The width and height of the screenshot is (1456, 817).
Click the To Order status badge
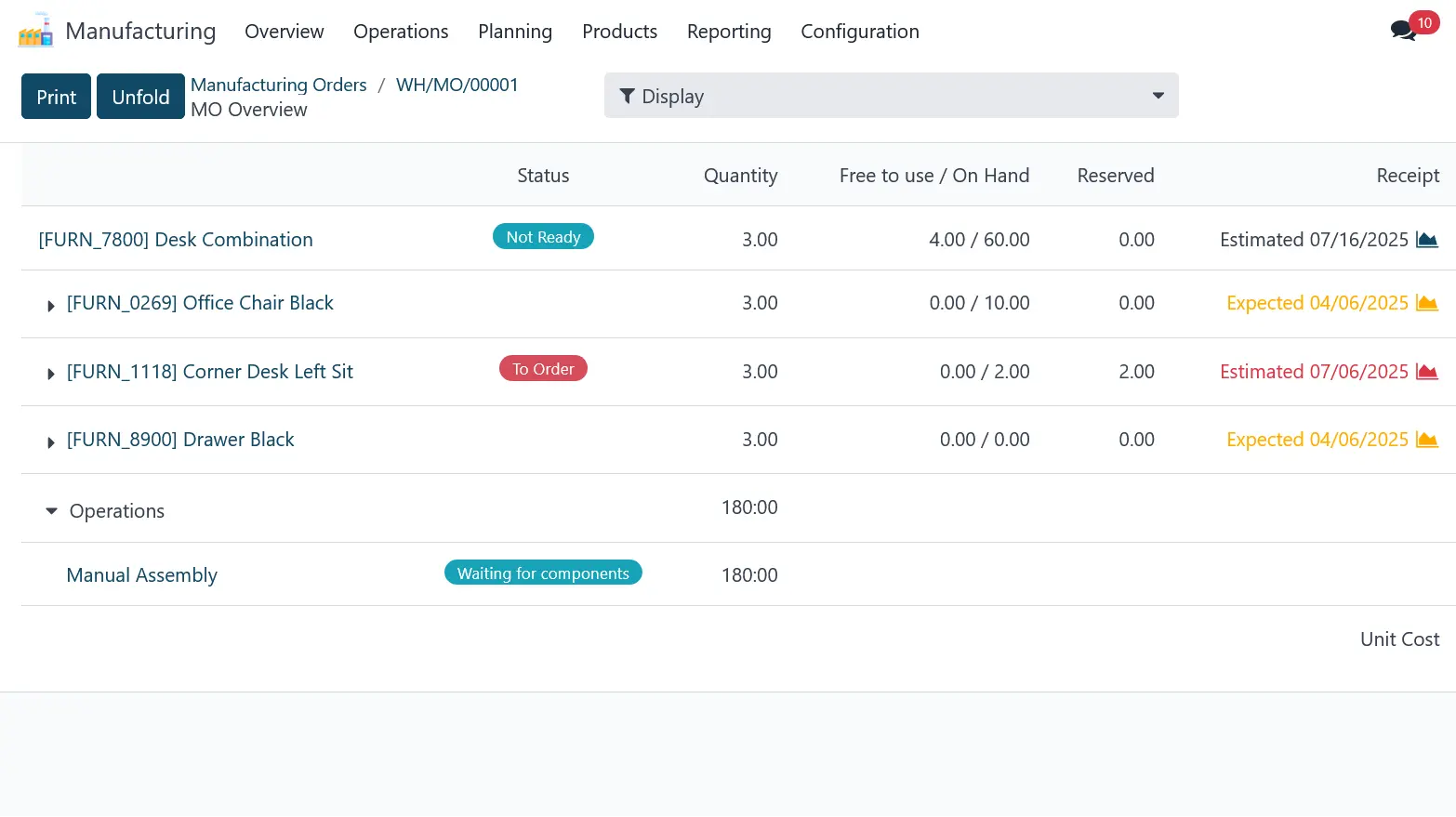click(543, 369)
